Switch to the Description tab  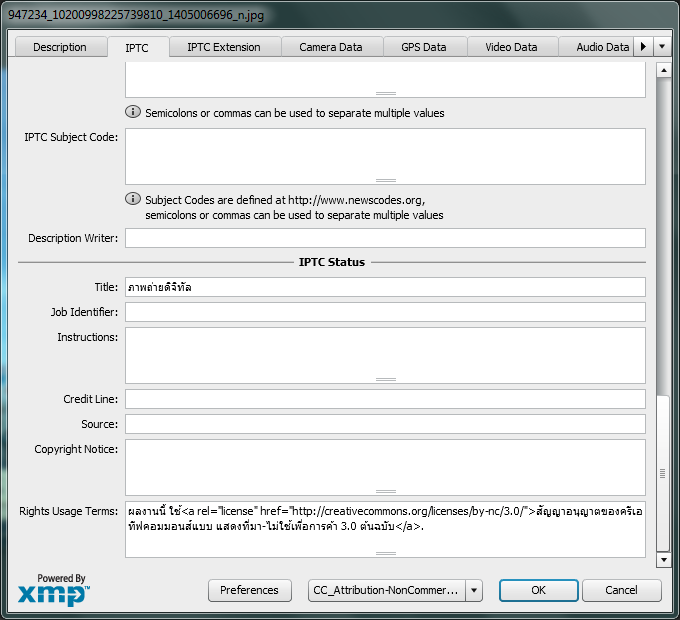(x=61, y=47)
